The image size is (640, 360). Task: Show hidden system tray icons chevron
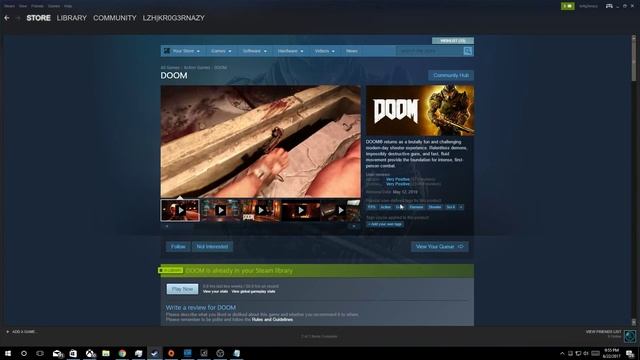click(562, 353)
